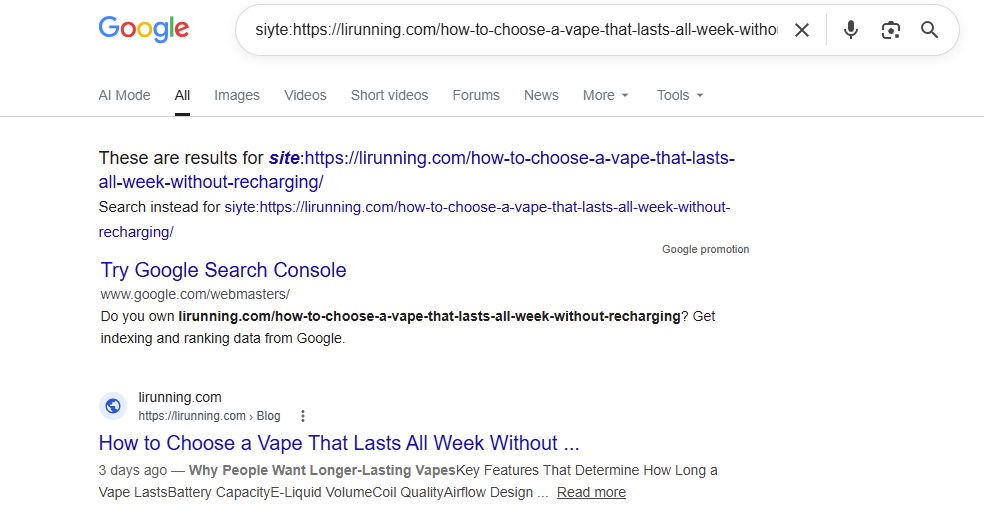Select the All results tab
Screen dimensions: 984x528
182,95
